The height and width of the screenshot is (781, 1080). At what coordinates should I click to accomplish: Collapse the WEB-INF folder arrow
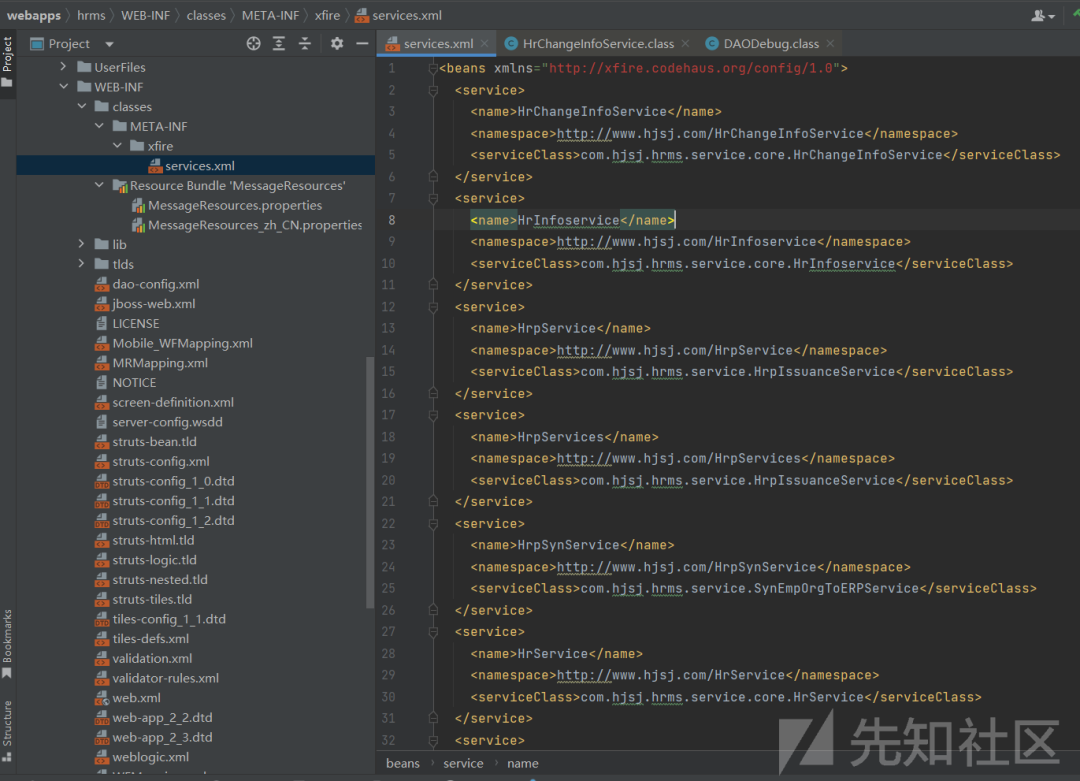(63, 87)
